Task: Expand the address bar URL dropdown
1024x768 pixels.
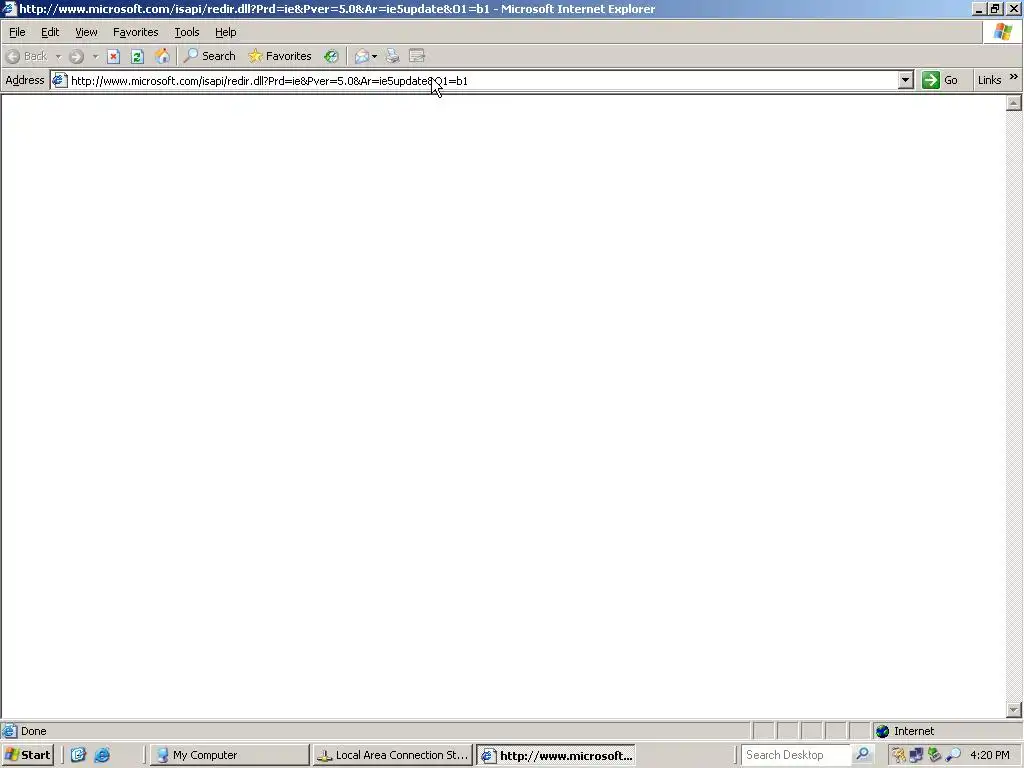Action: [905, 80]
